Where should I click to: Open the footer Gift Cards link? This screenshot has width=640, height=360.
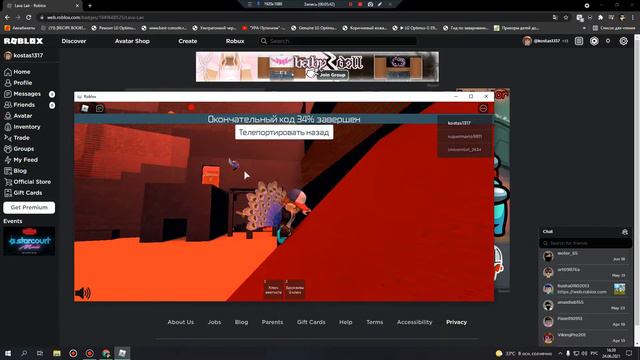311,322
